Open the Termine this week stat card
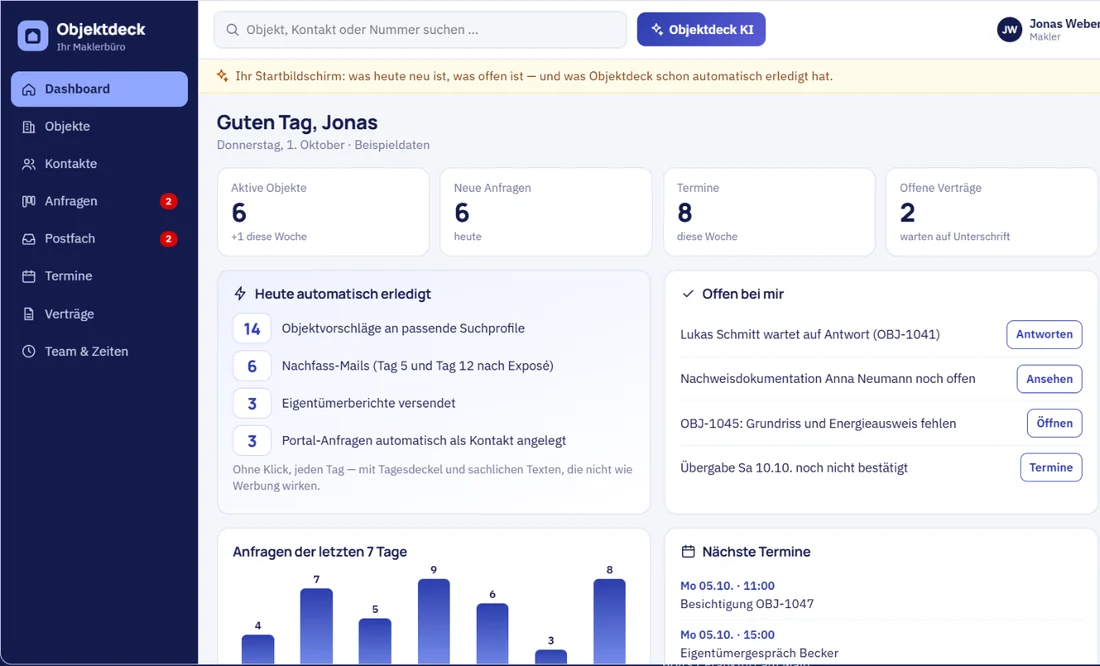Image resolution: width=1100 pixels, height=666 pixels. tap(769, 212)
